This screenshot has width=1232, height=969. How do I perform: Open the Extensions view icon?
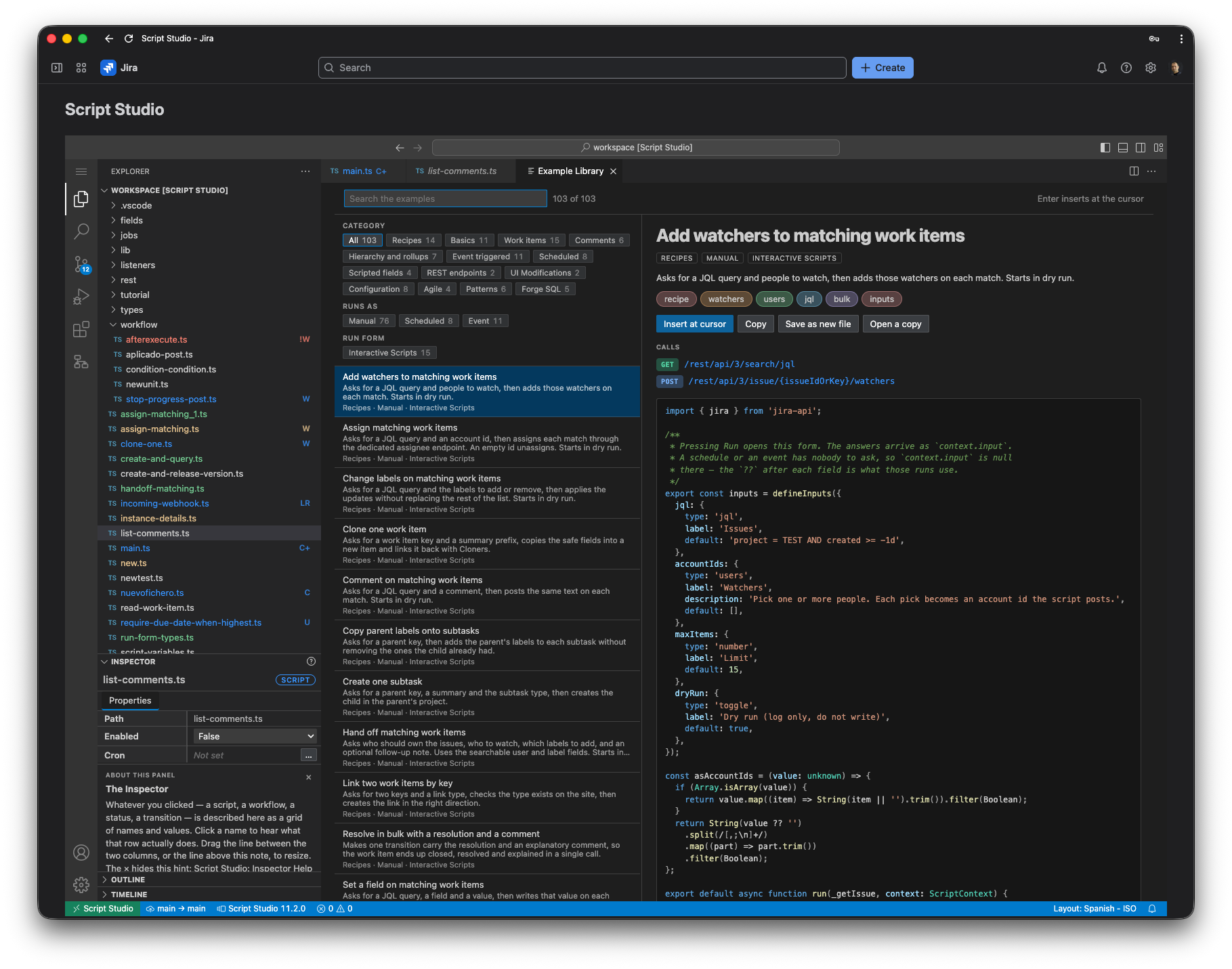[x=81, y=330]
